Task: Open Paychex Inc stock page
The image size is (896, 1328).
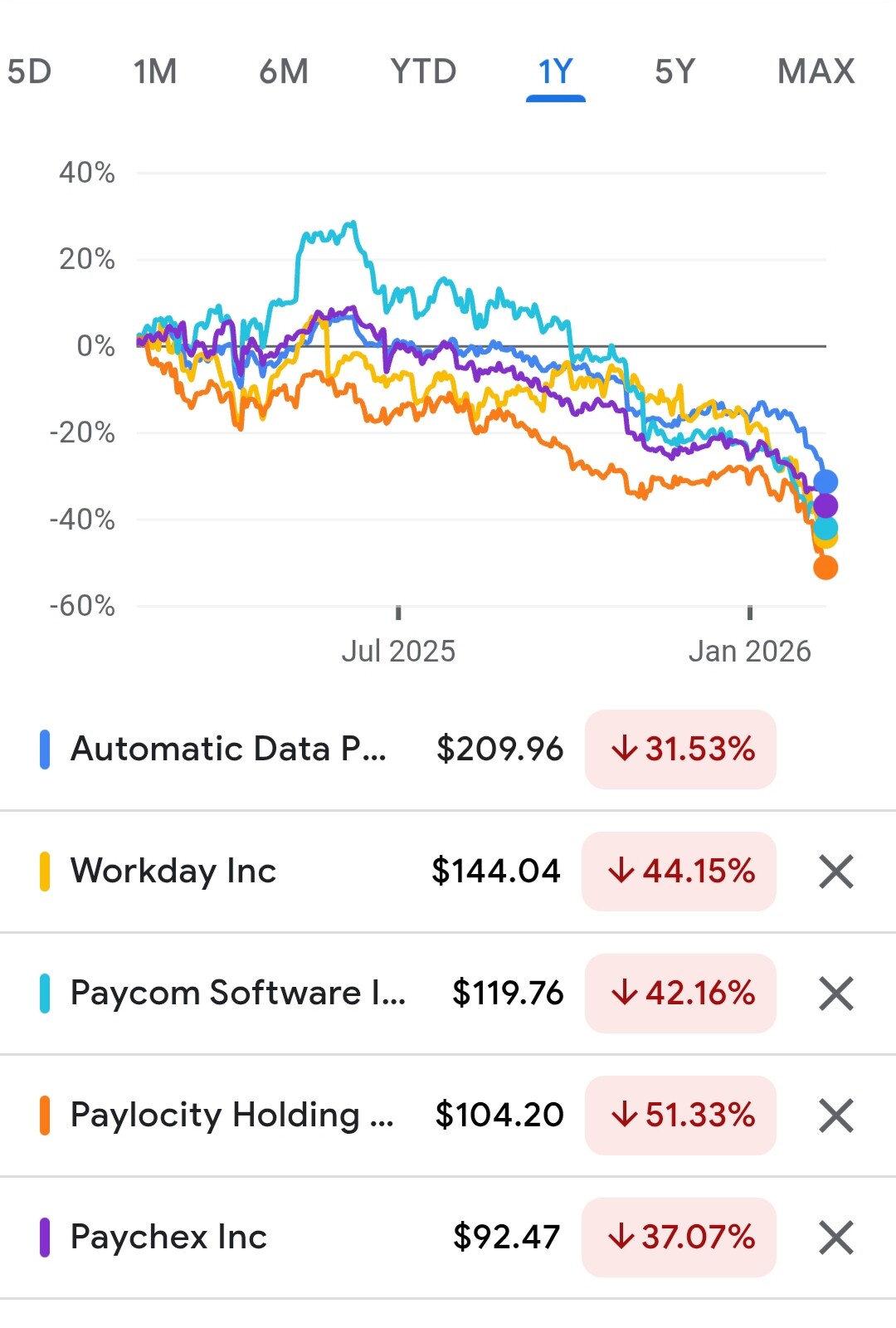Action: 168,1238
